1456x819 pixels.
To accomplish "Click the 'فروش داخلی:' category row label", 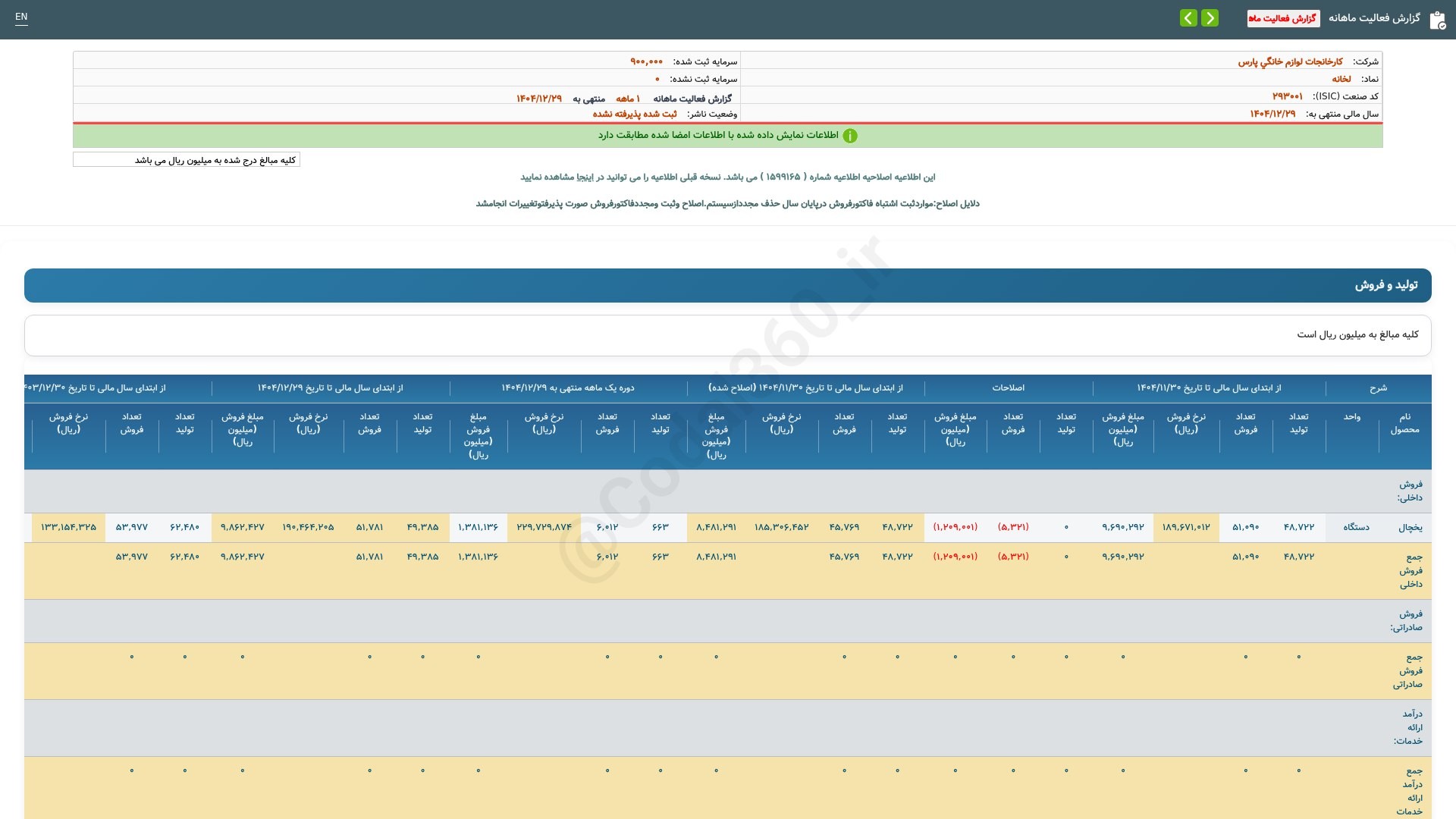I will pos(1410,491).
